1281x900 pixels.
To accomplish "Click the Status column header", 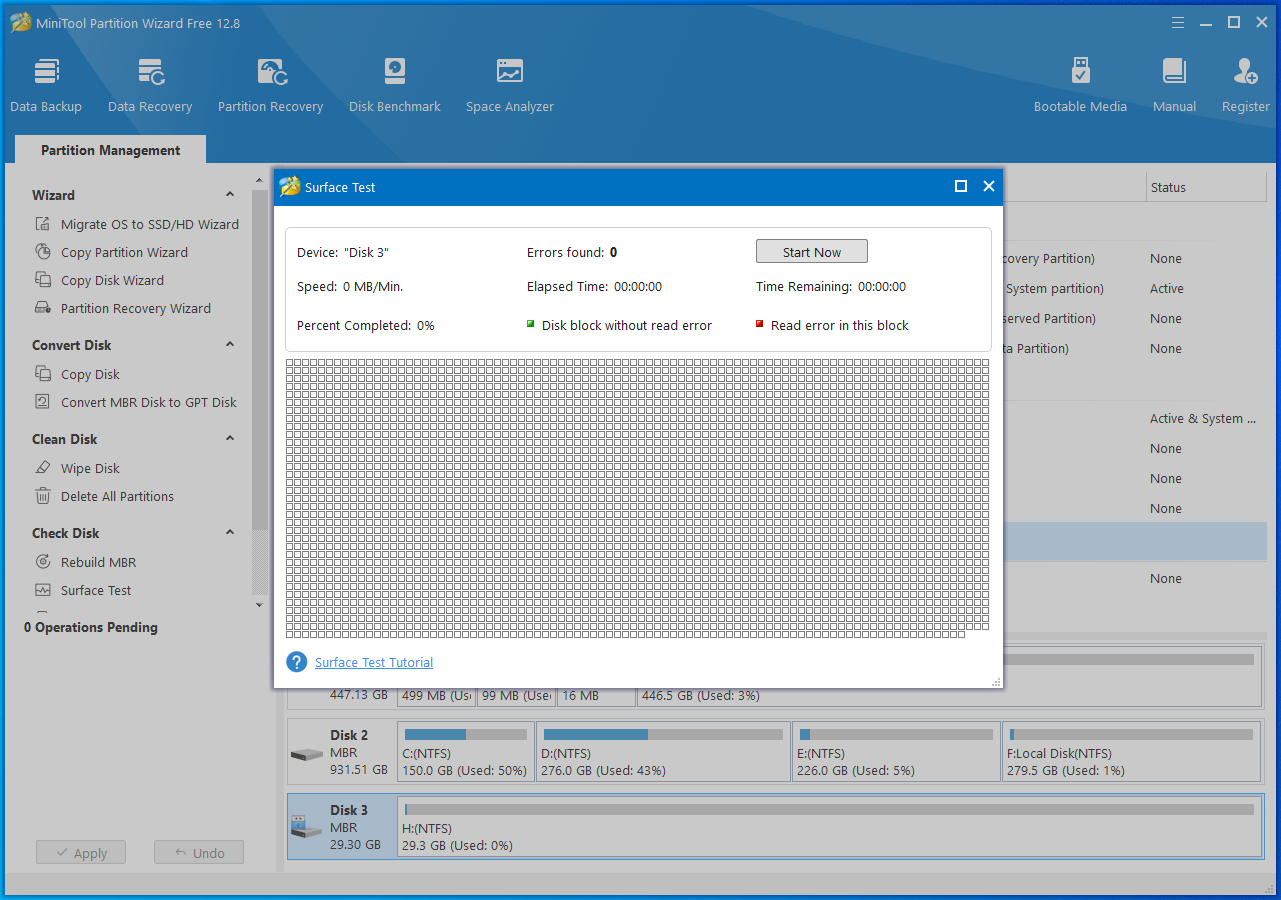I will [x=1206, y=187].
